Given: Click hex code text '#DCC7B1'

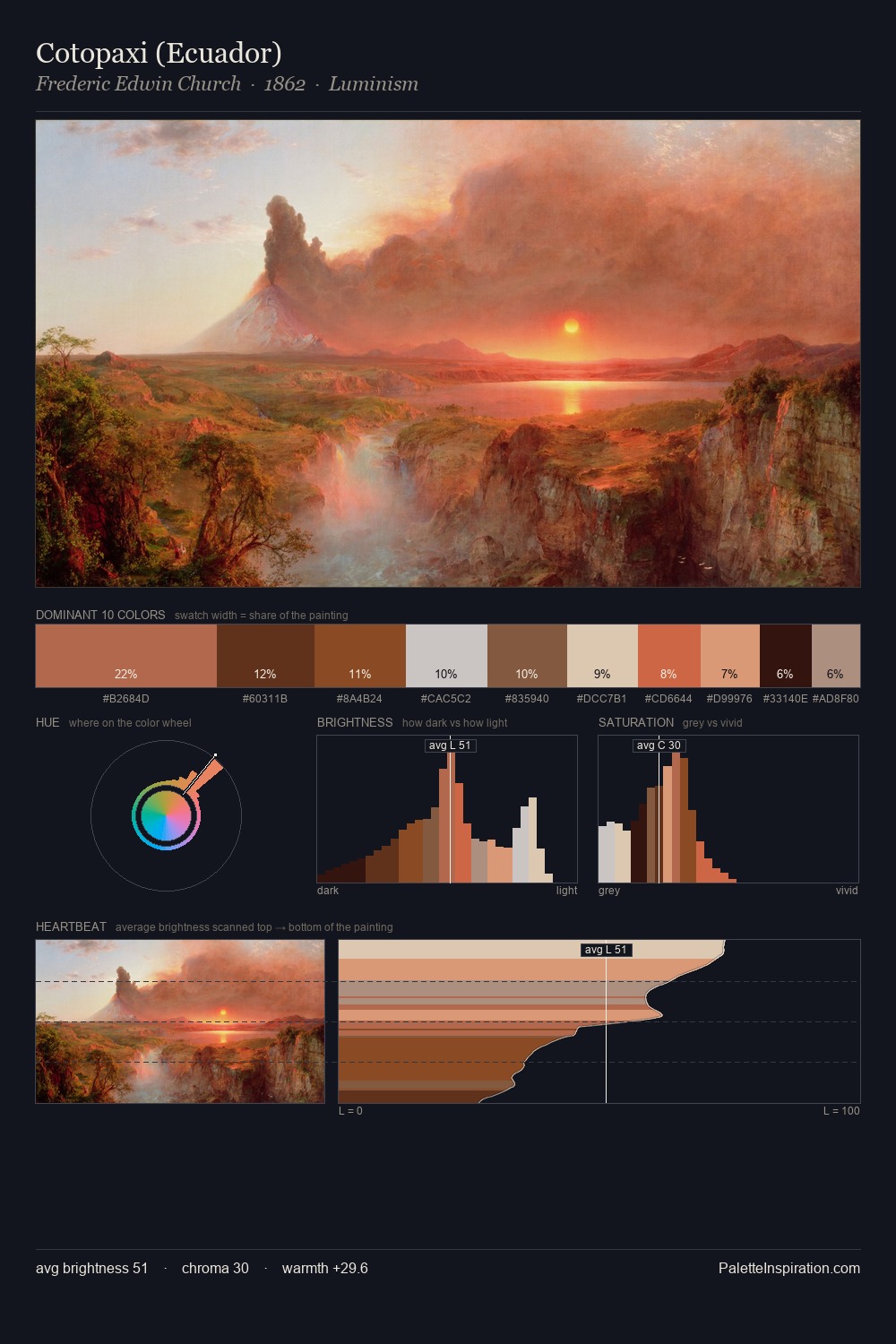Looking at the screenshot, I should (602, 699).
